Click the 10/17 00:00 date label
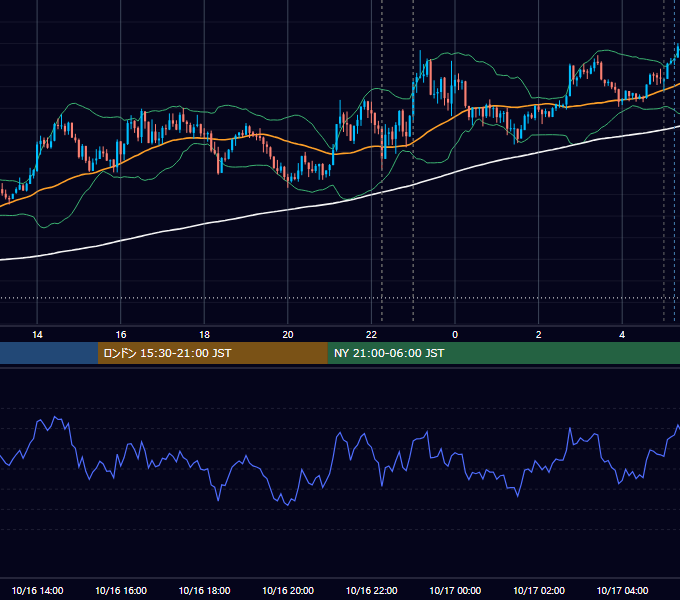This screenshot has width=680, height=600. click(x=455, y=590)
